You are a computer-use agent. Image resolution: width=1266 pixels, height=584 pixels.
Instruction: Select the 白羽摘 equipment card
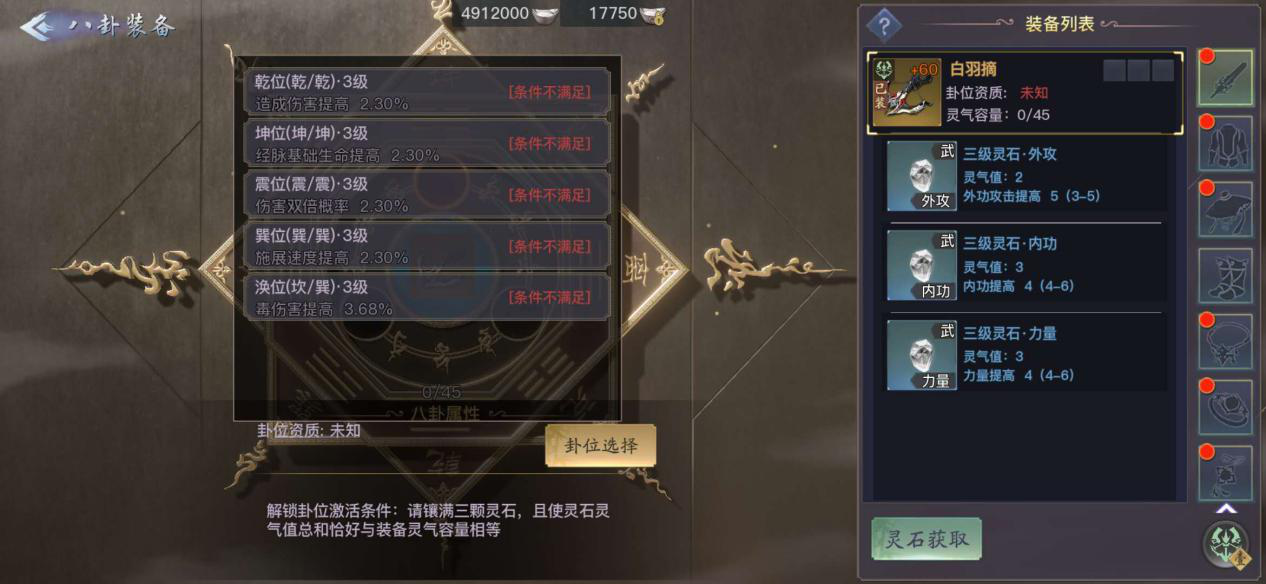[x=1025, y=92]
